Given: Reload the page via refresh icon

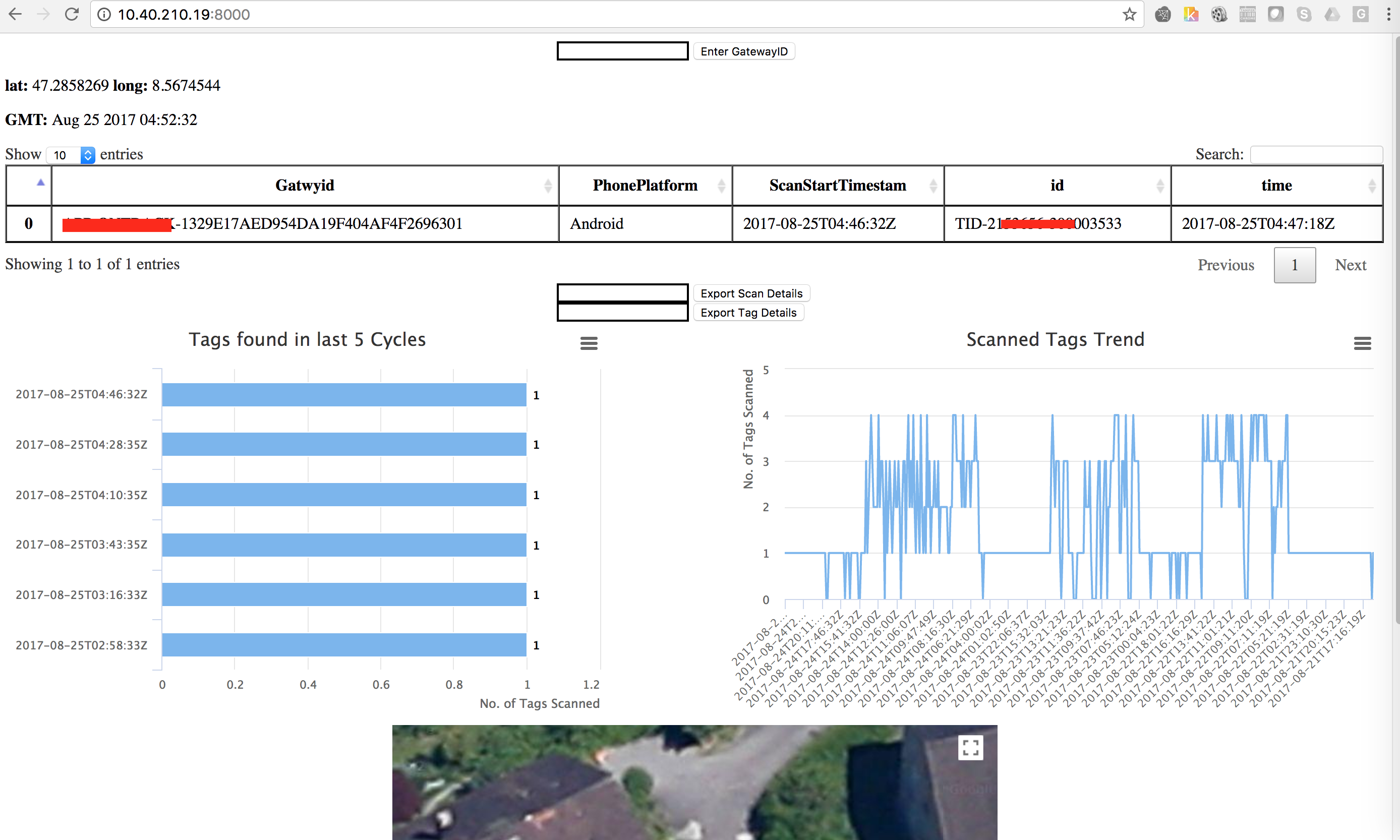Looking at the screenshot, I should (x=72, y=14).
